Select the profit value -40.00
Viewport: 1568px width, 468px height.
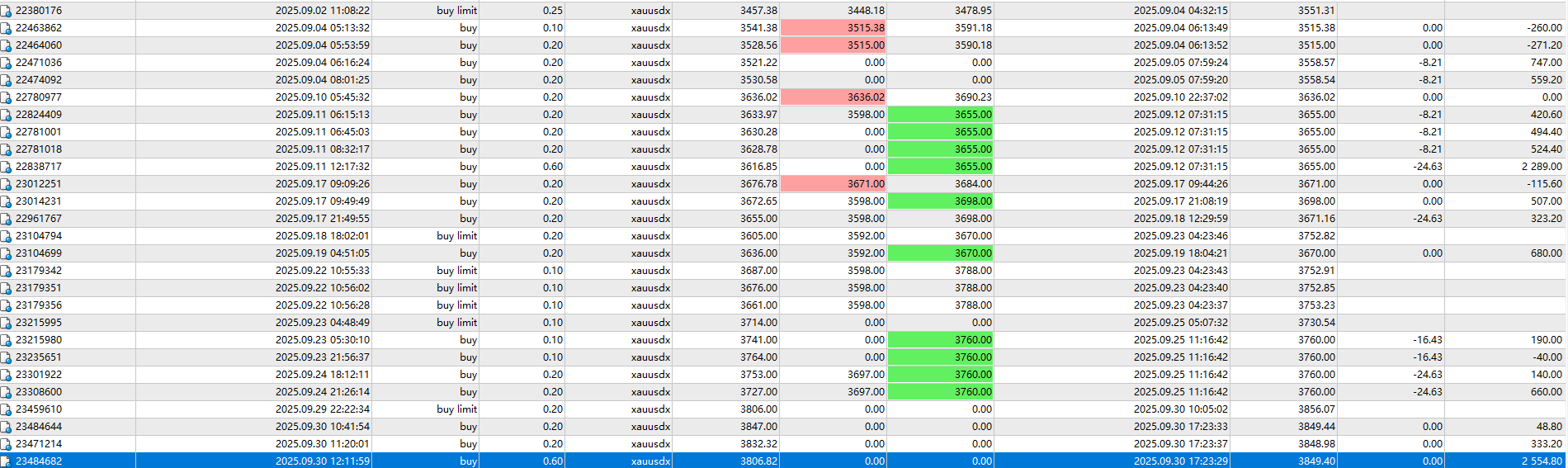1547,357
